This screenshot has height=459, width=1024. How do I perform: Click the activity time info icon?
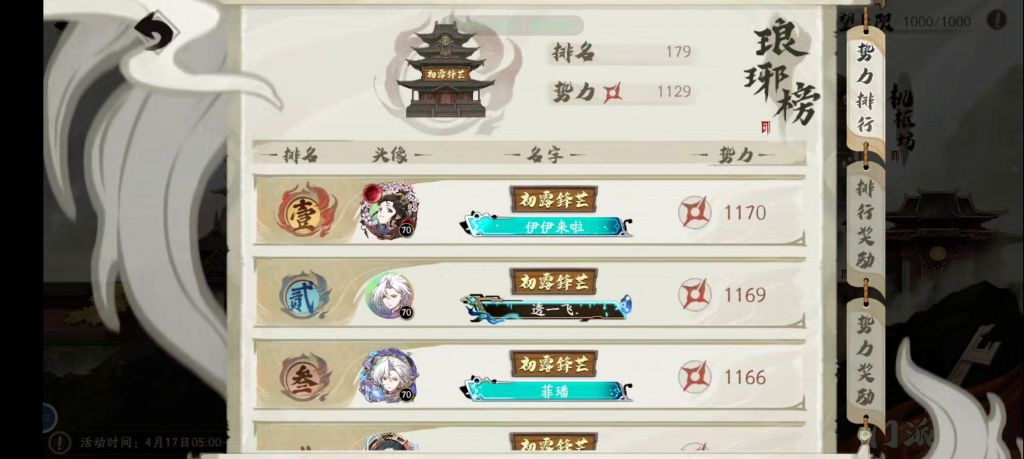tap(59, 442)
